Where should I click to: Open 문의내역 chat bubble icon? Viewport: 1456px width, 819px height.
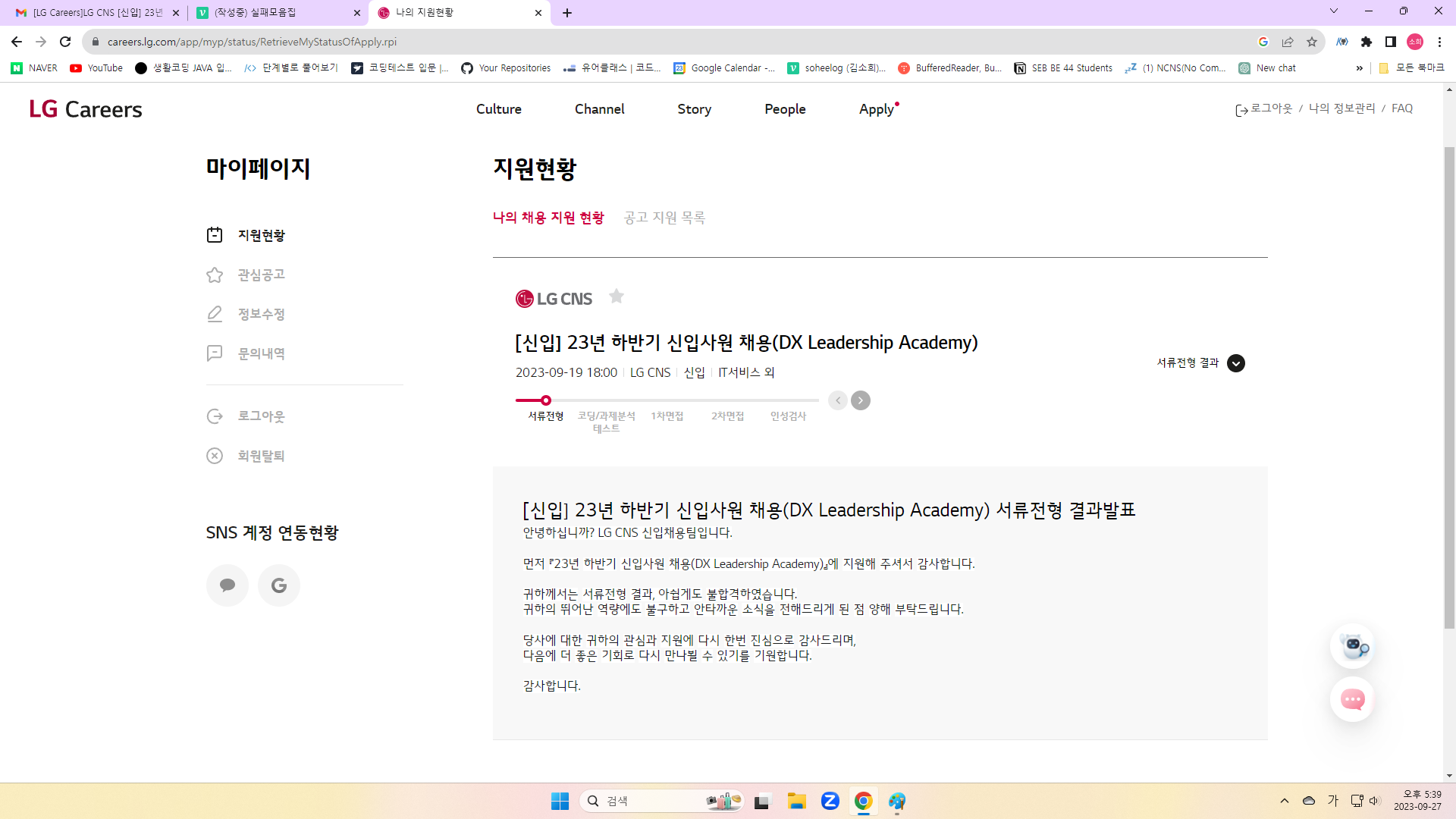point(215,353)
